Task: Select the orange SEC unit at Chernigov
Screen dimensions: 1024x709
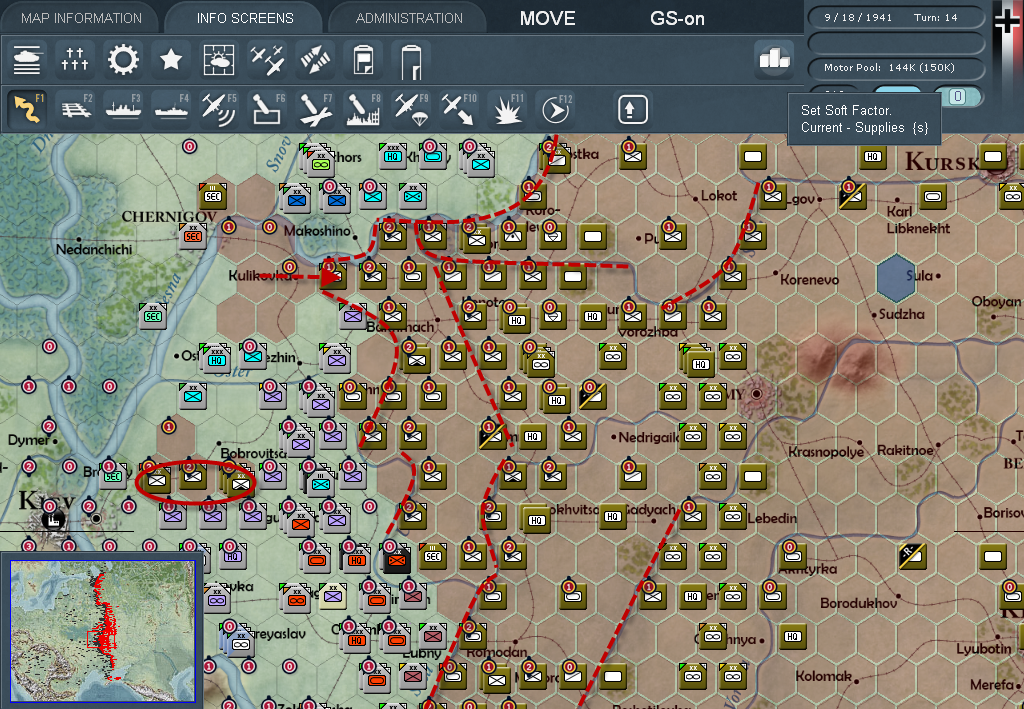Action: (x=193, y=235)
